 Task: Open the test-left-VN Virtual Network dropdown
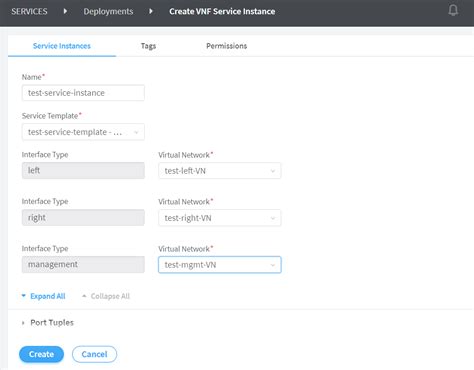220,171
